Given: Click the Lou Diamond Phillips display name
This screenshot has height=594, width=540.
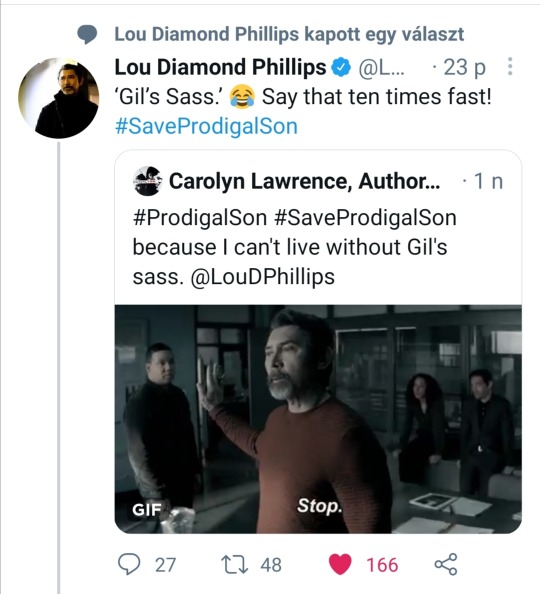Looking at the screenshot, I should pyautogui.click(x=220, y=67).
